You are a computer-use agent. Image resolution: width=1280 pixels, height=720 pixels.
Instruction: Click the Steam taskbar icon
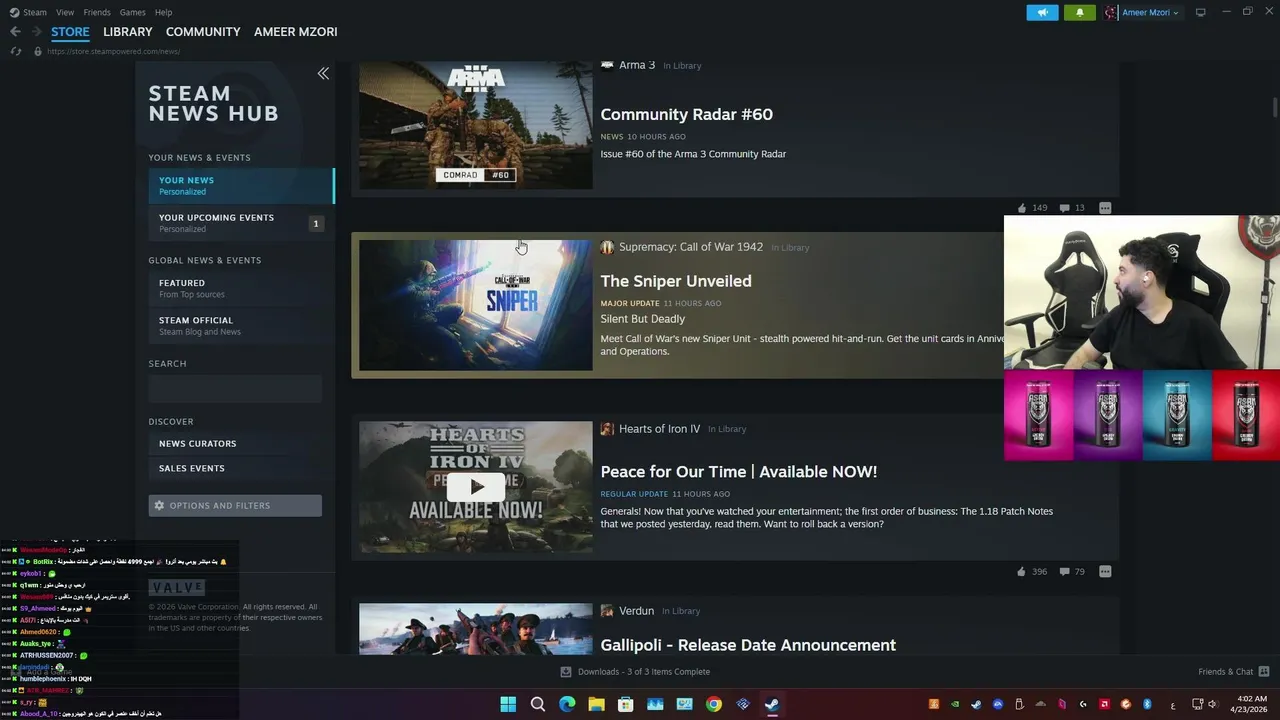click(772, 704)
